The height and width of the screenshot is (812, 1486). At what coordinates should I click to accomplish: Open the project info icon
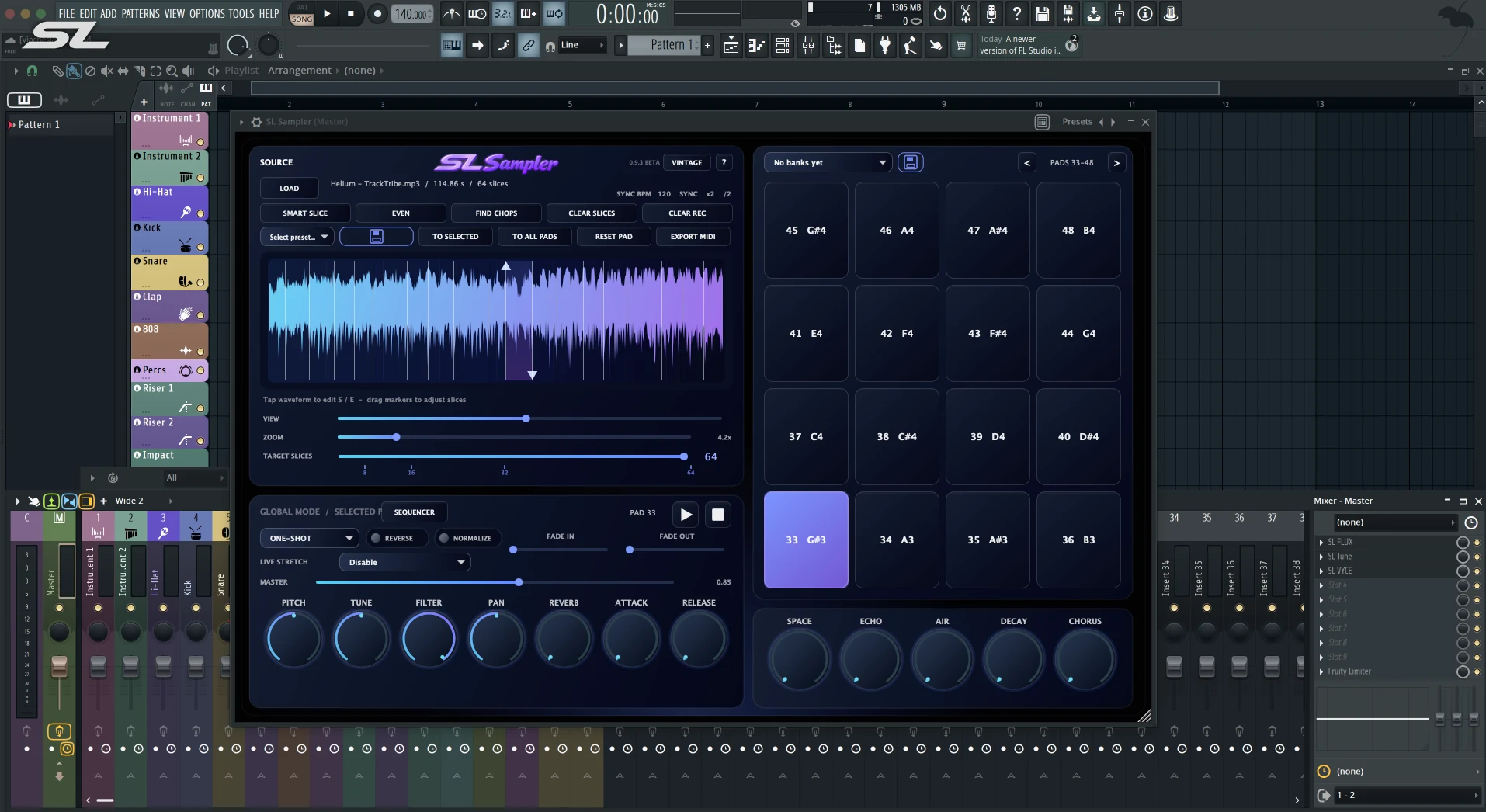1145,13
